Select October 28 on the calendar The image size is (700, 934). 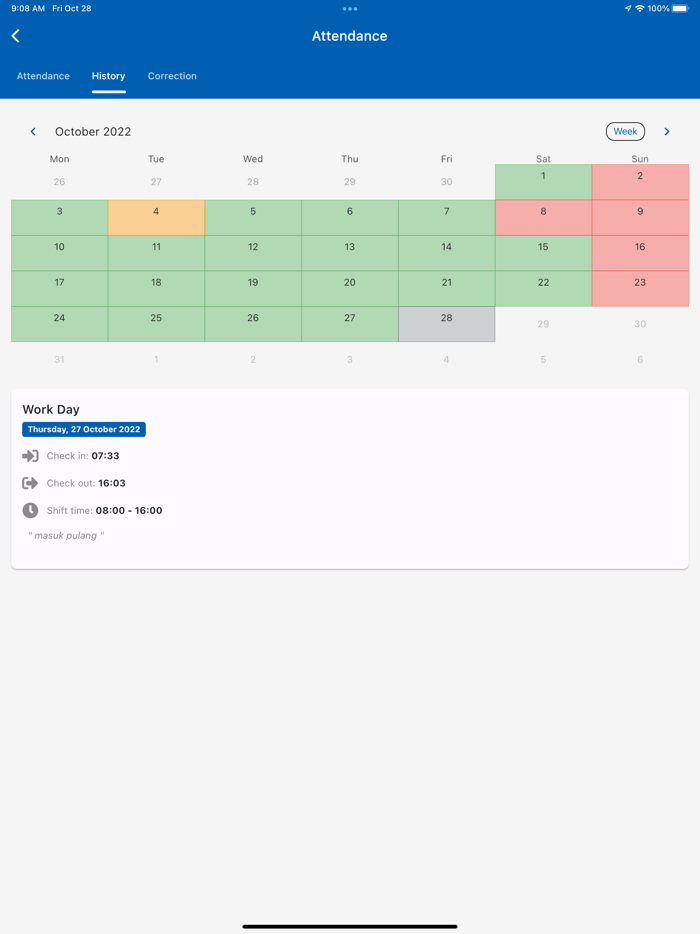tap(446, 323)
